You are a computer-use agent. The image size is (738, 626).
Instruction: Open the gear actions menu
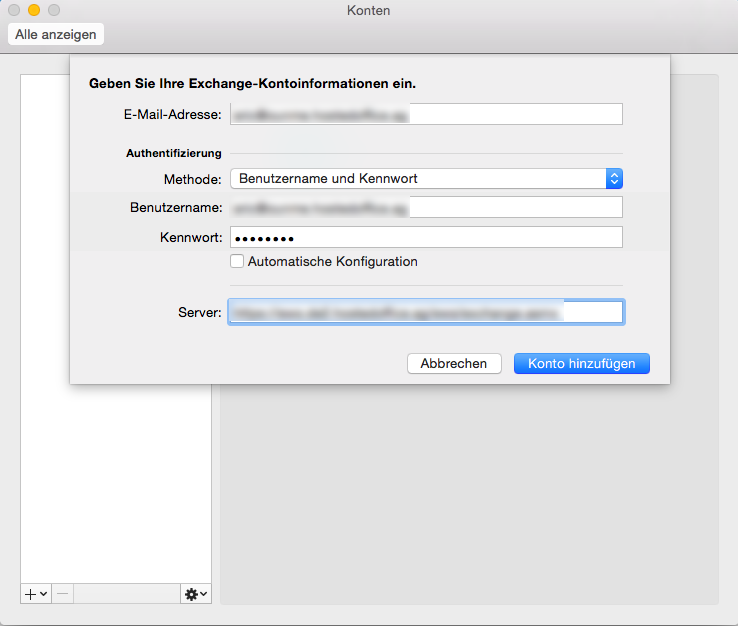(196, 594)
